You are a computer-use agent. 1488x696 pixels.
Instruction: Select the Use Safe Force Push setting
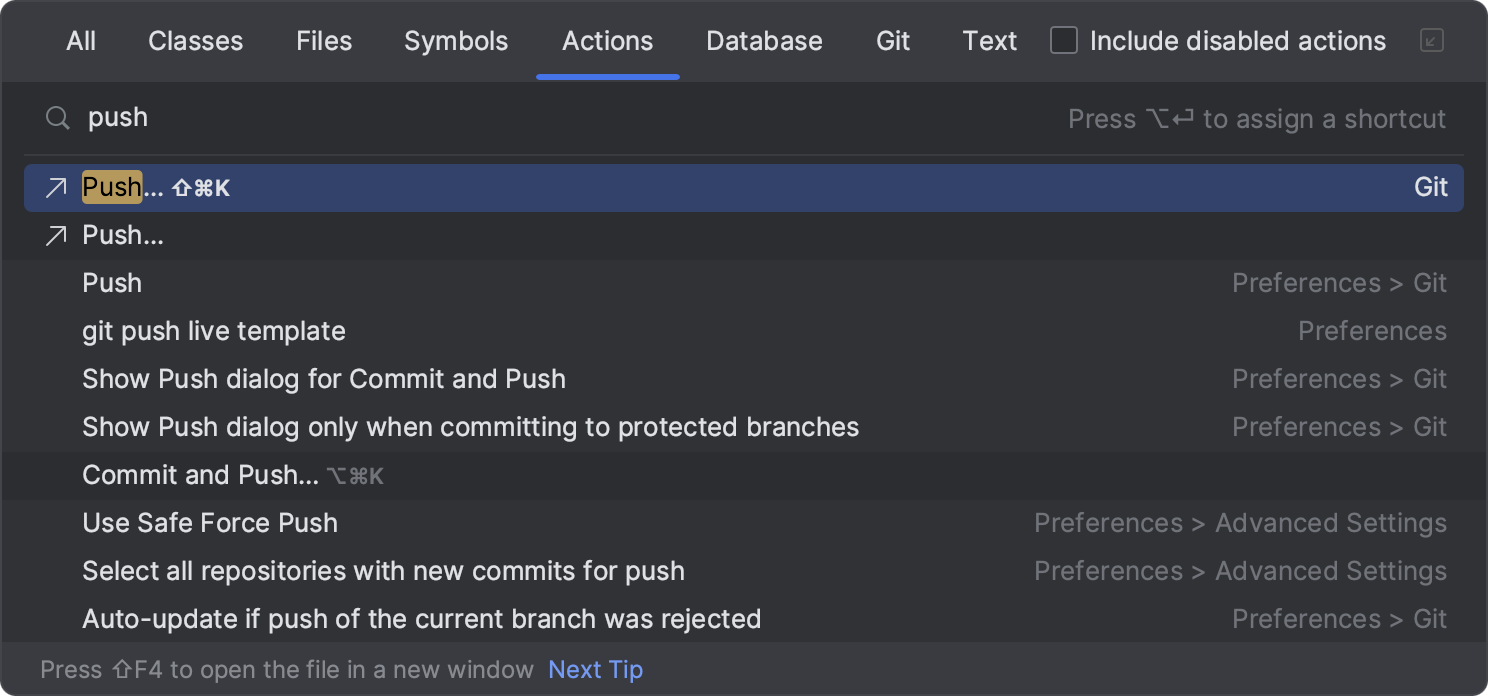tap(209, 523)
